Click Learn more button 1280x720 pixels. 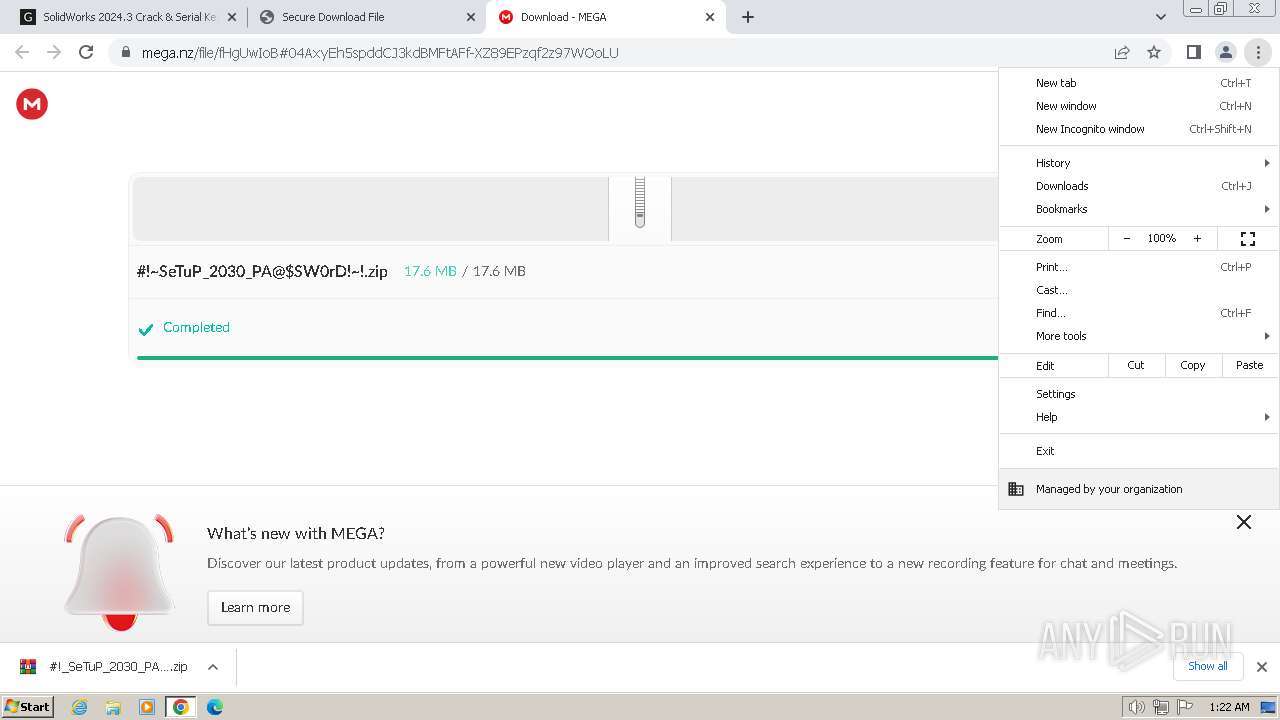[x=255, y=607]
